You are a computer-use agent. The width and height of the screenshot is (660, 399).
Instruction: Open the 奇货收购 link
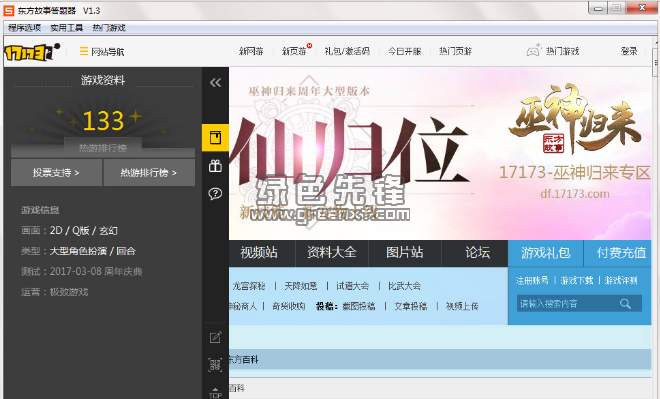pos(289,306)
